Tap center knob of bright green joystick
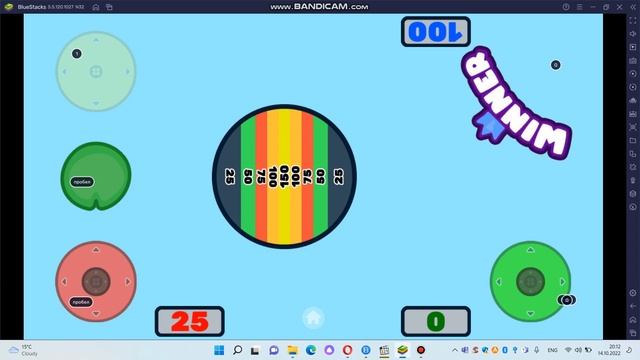Image resolution: width=640 pixels, height=360 pixels. click(530, 282)
